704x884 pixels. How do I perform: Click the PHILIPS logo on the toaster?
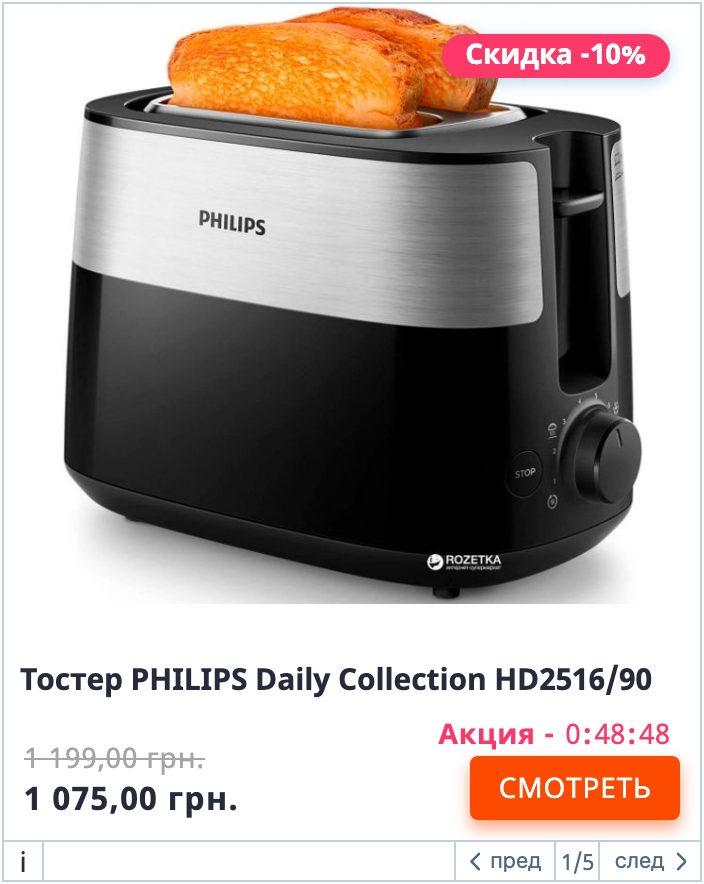point(232,222)
